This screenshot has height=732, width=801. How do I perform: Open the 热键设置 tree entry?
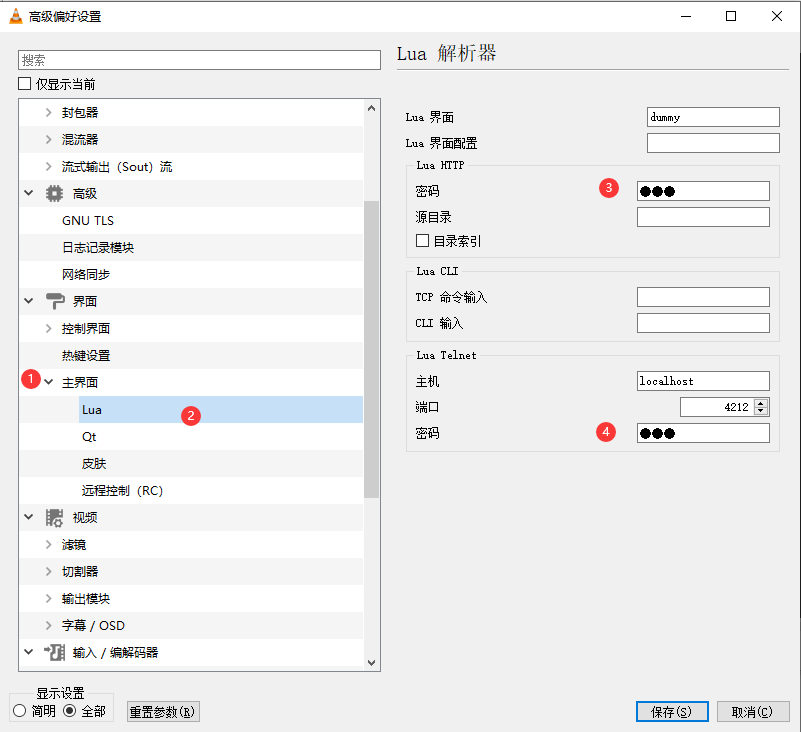(86, 355)
